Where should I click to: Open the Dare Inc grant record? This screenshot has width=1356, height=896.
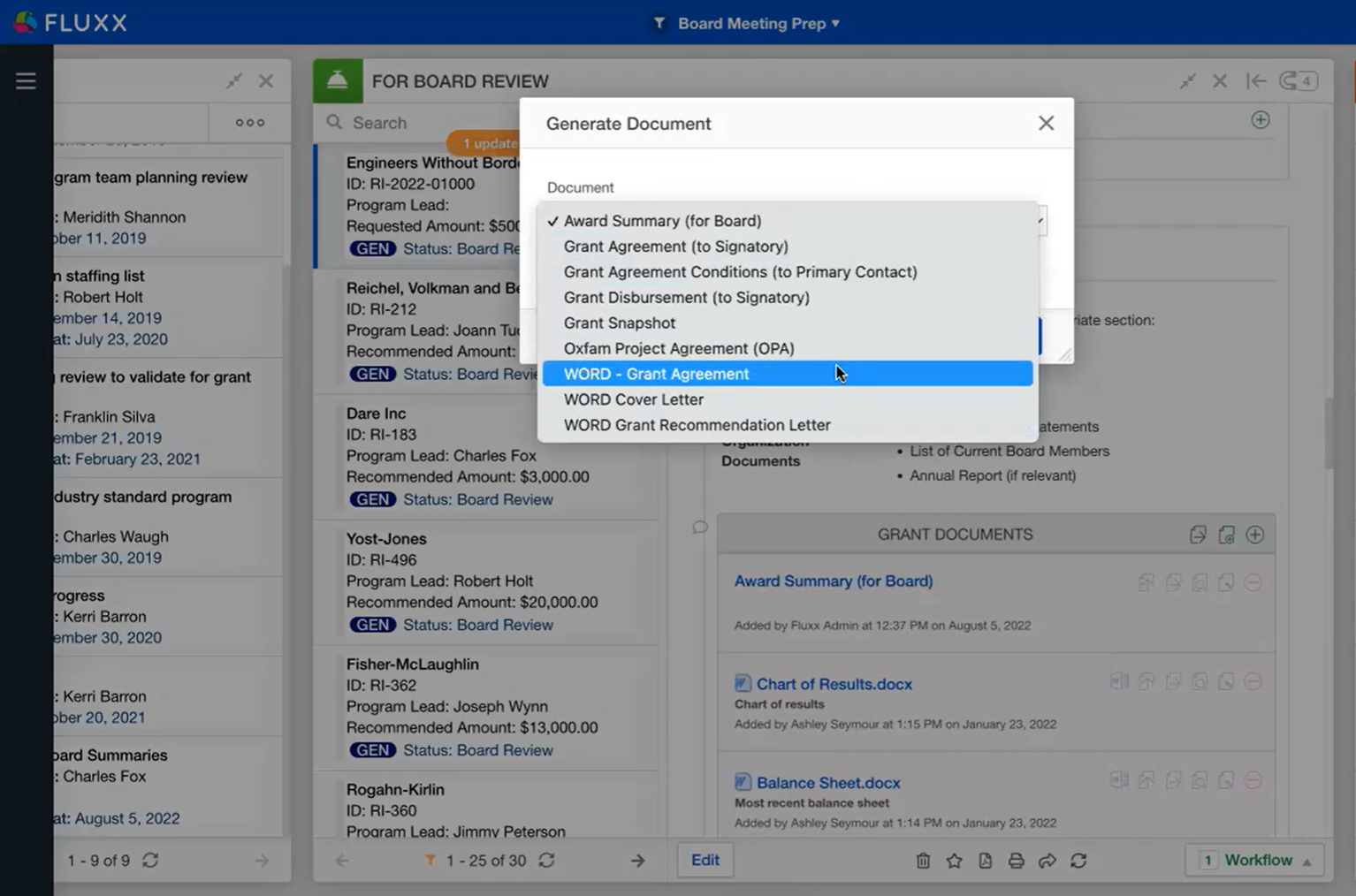487,456
